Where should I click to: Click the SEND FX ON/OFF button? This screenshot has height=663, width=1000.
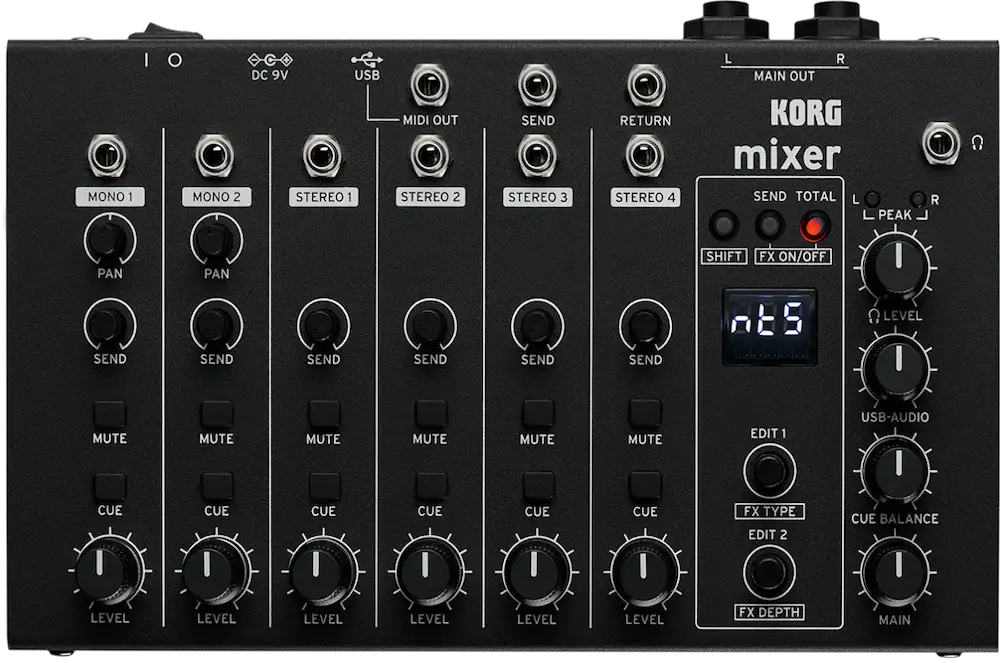click(769, 226)
